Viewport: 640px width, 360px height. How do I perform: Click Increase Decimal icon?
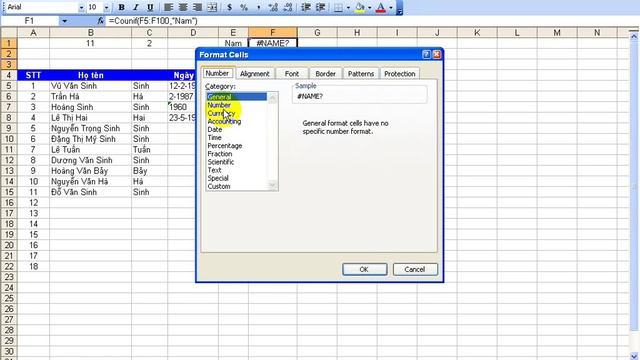click(273, 7)
